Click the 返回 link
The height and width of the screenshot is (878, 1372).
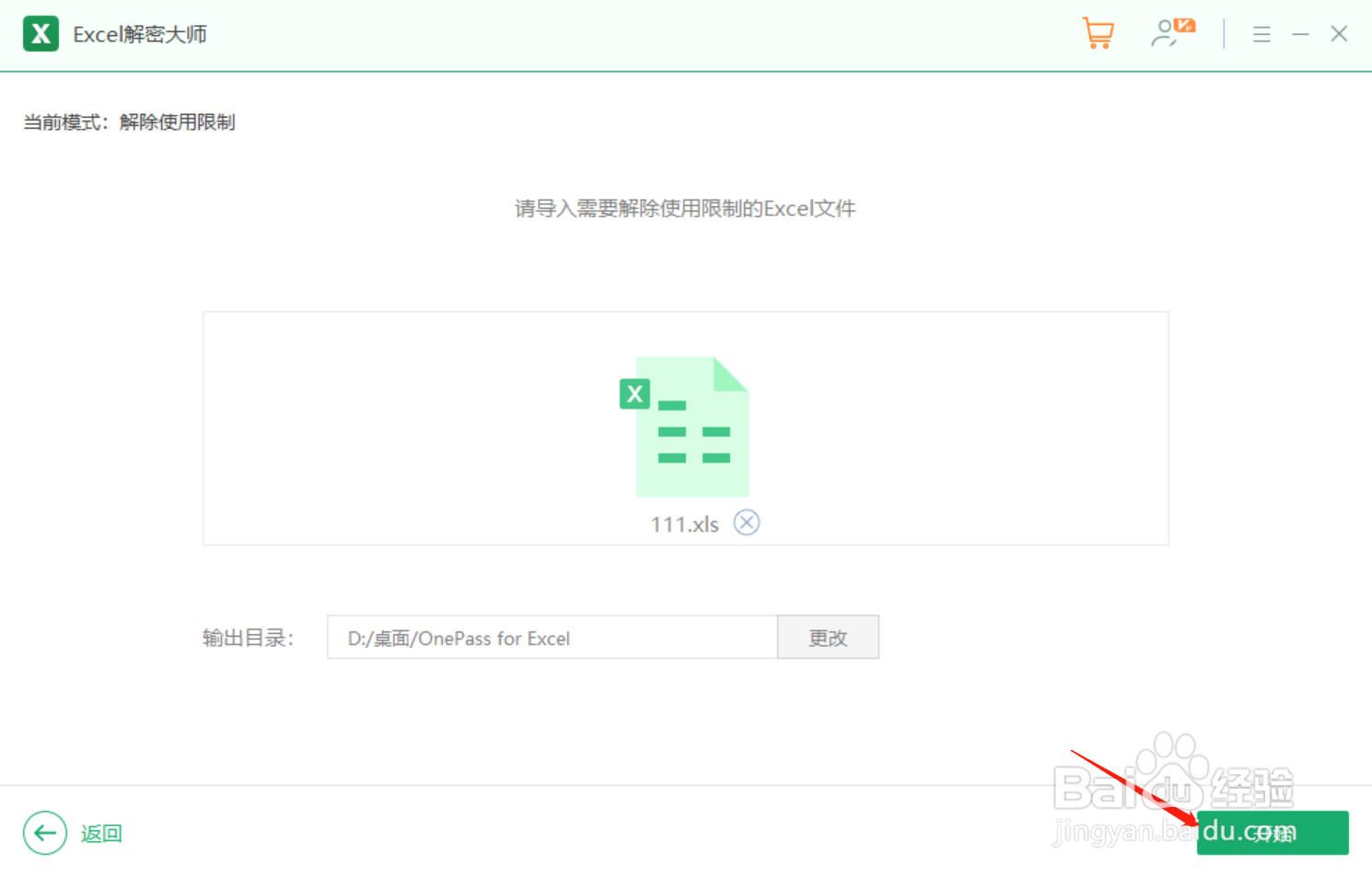pos(100,833)
